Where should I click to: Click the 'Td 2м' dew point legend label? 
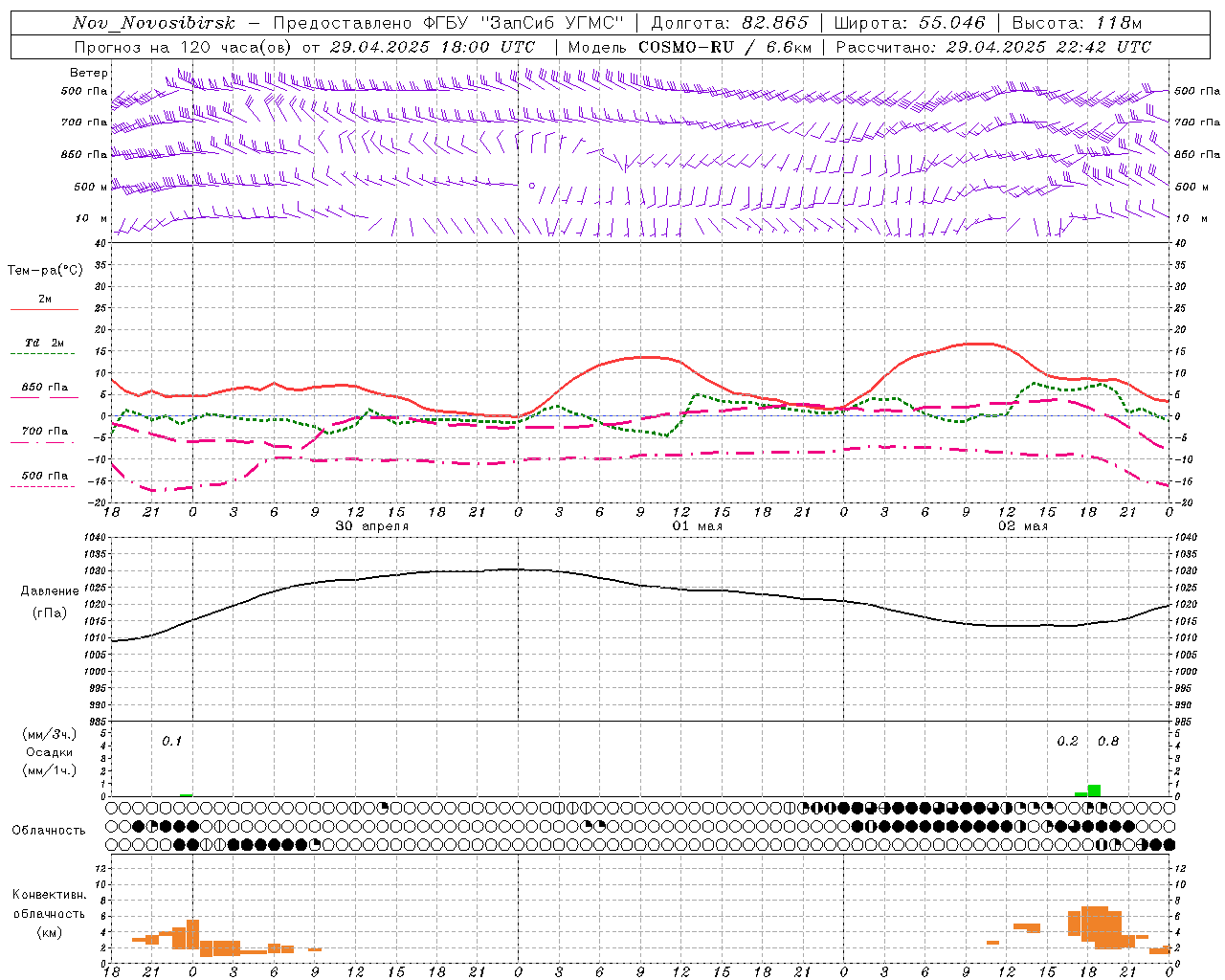pos(45,343)
